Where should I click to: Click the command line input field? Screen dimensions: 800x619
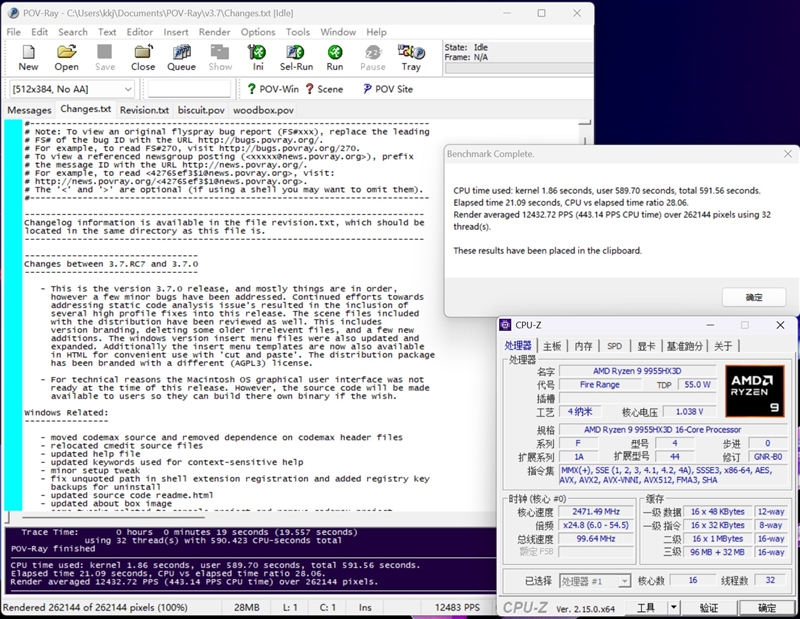click(x=189, y=89)
